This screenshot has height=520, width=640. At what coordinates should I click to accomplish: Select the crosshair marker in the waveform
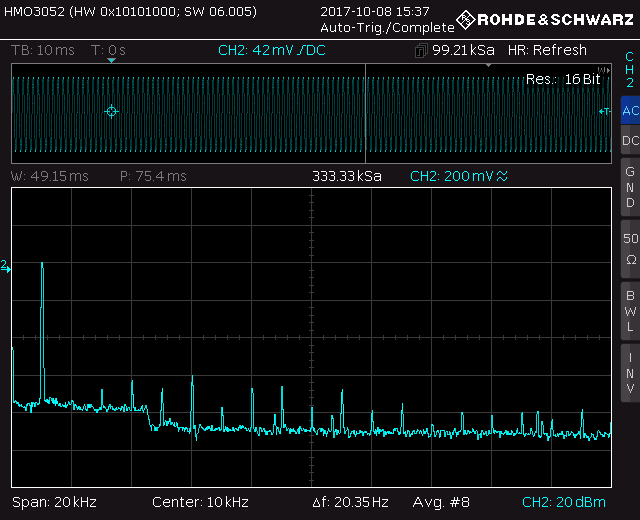[x=111, y=111]
